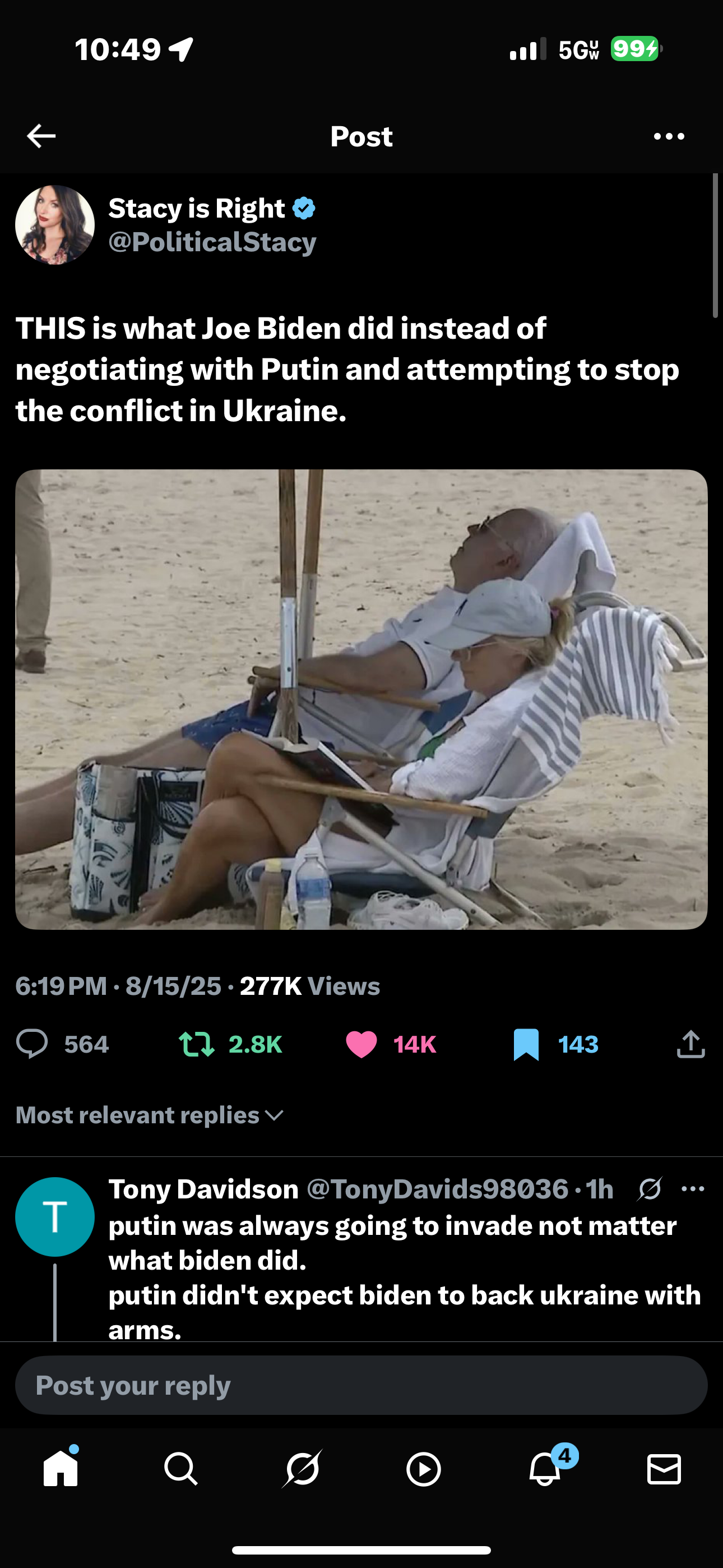Image resolution: width=723 pixels, height=1568 pixels.
Task: Tap the reply speech bubble icon
Action: tap(31, 1044)
